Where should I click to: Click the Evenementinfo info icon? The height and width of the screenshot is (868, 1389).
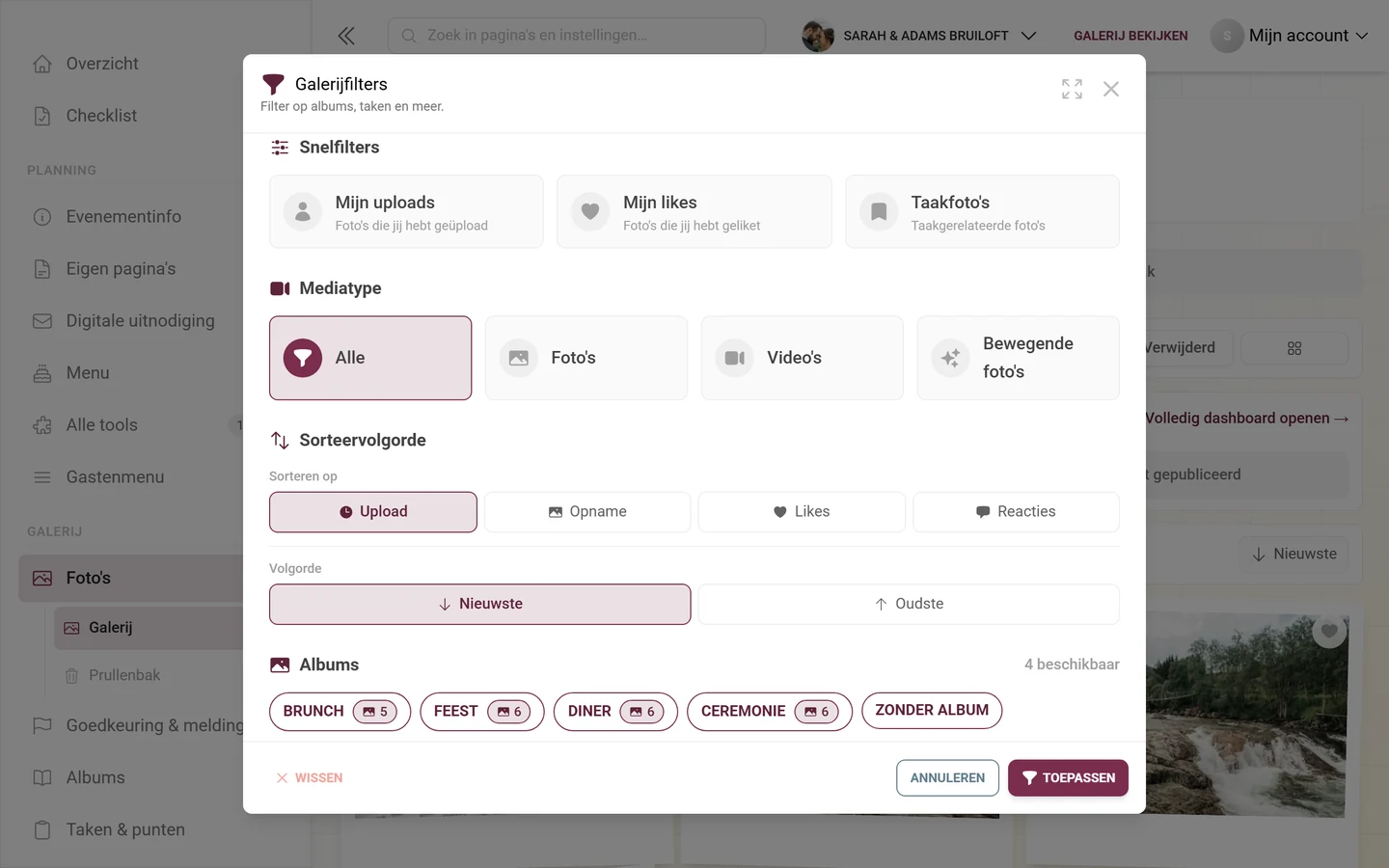[42, 217]
